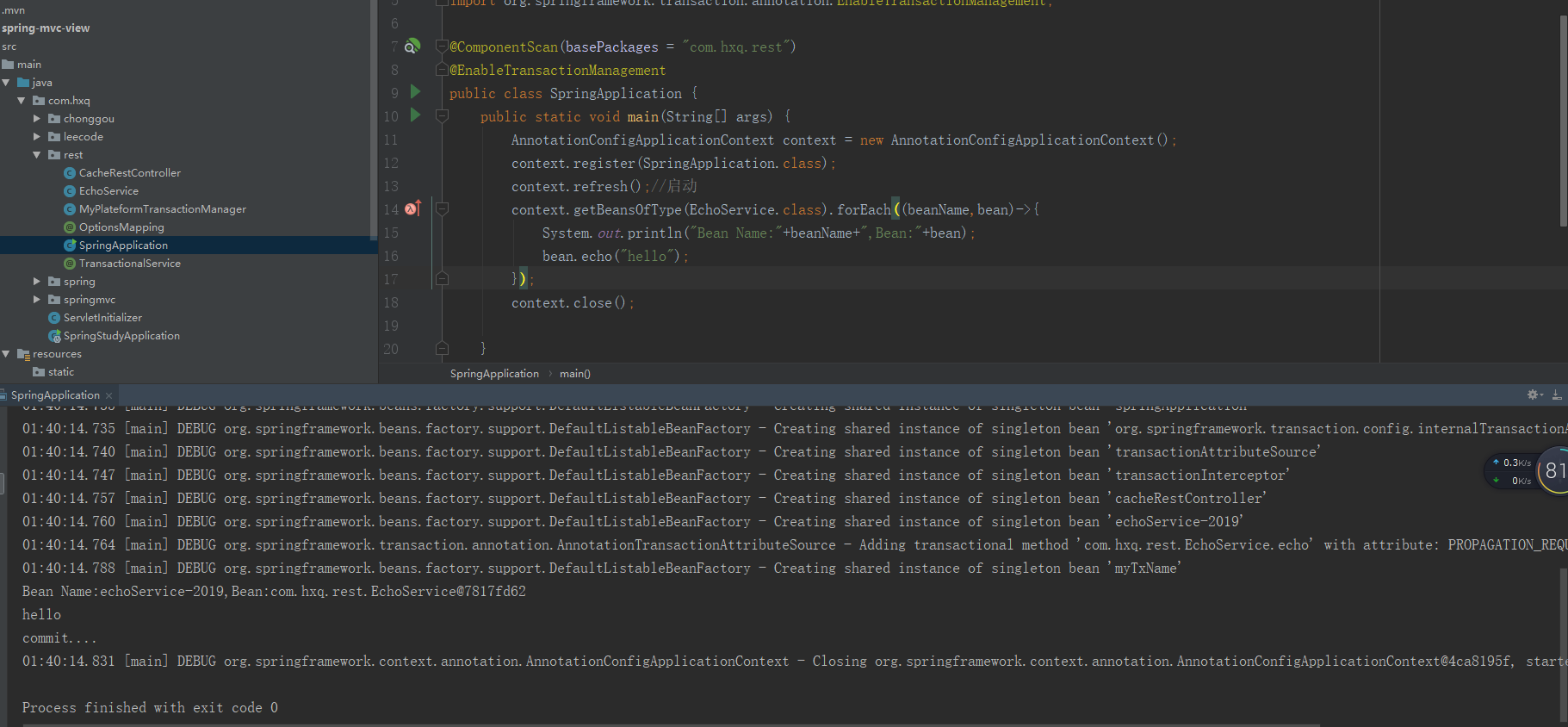Click the fold end marker beside the closing lambda brace
The width and height of the screenshot is (1568, 727).
tap(442, 279)
